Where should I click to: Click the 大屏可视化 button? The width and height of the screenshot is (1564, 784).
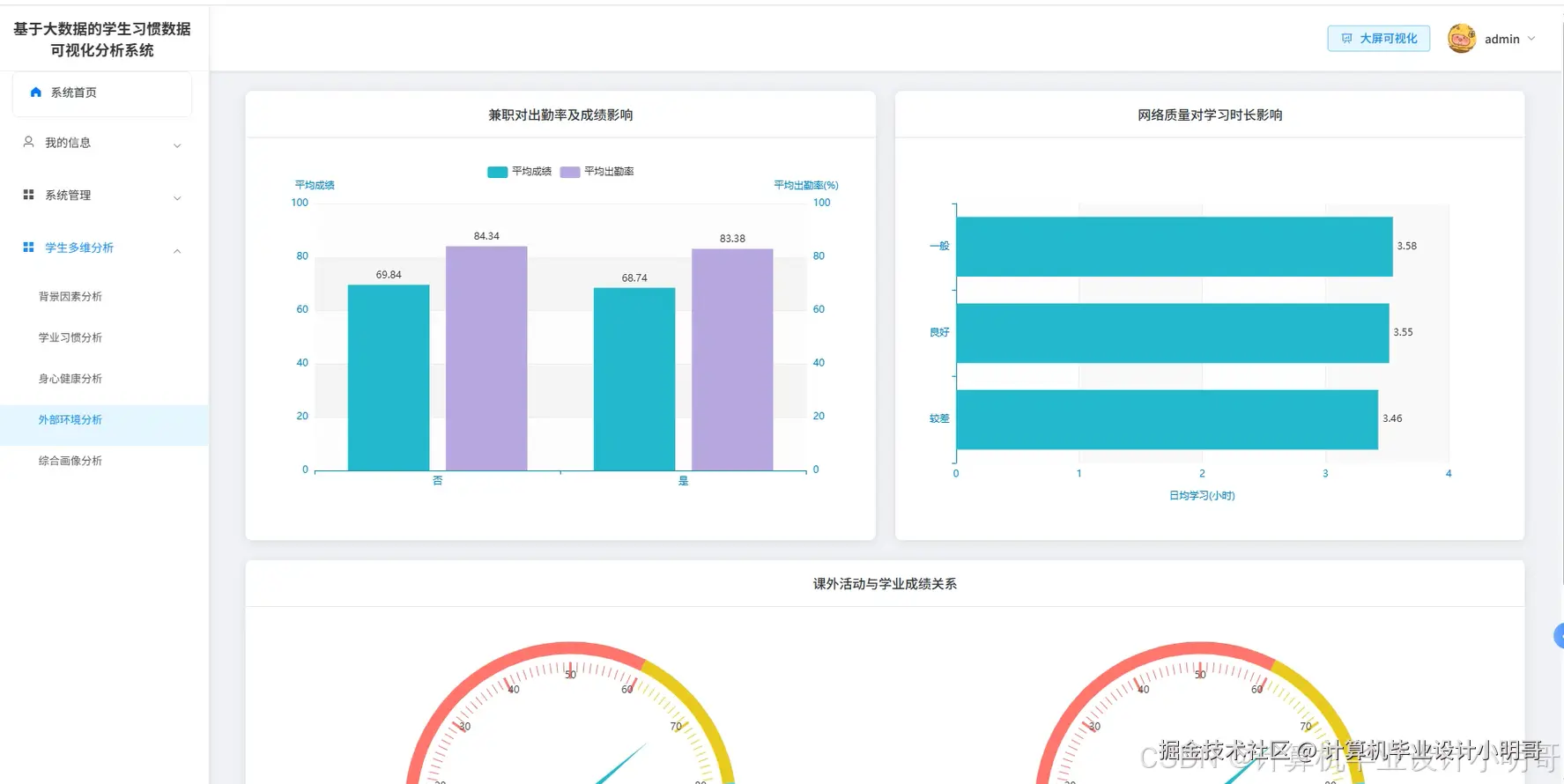pyautogui.click(x=1379, y=39)
